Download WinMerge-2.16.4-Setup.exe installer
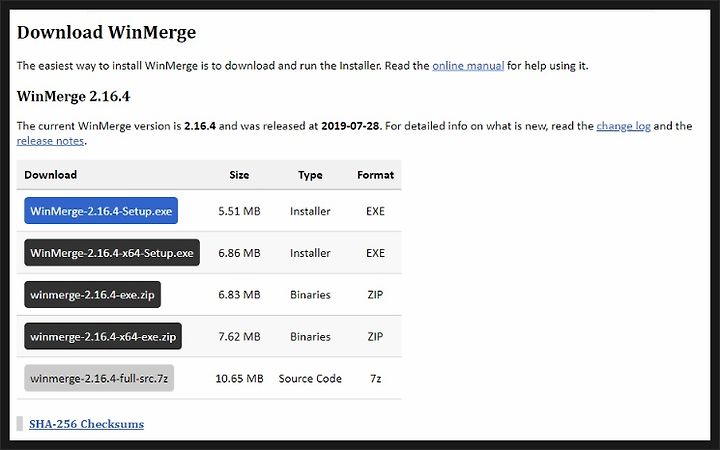 coord(101,211)
